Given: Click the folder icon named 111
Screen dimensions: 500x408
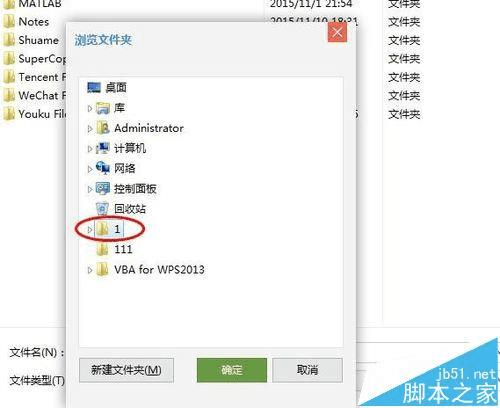Looking at the screenshot, I should click(102, 249).
